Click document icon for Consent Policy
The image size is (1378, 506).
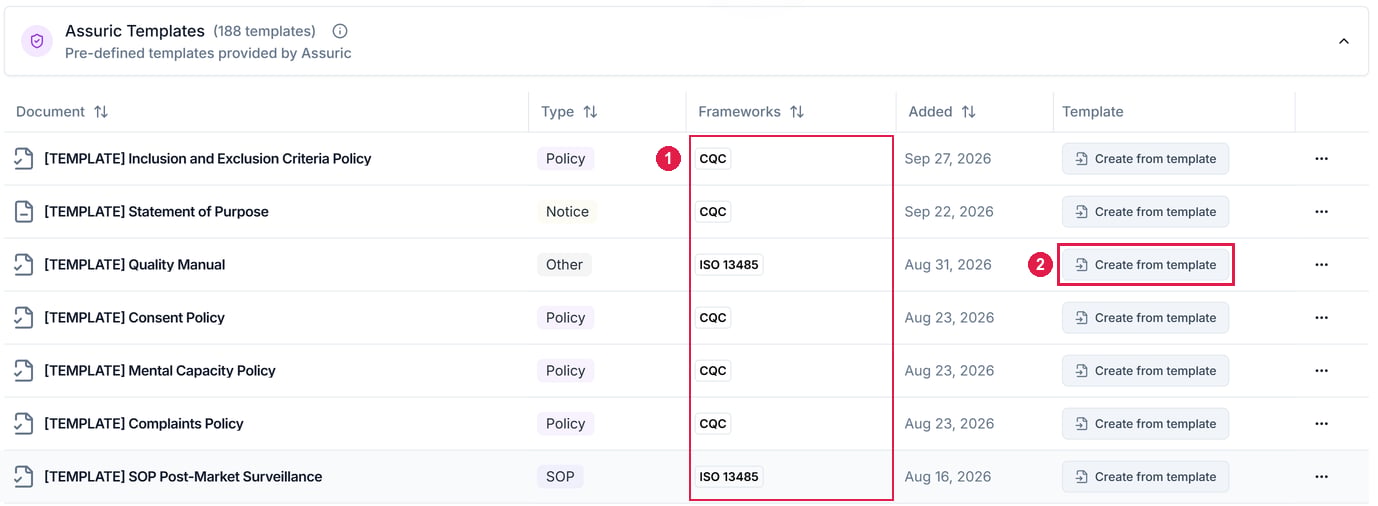(24, 317)
